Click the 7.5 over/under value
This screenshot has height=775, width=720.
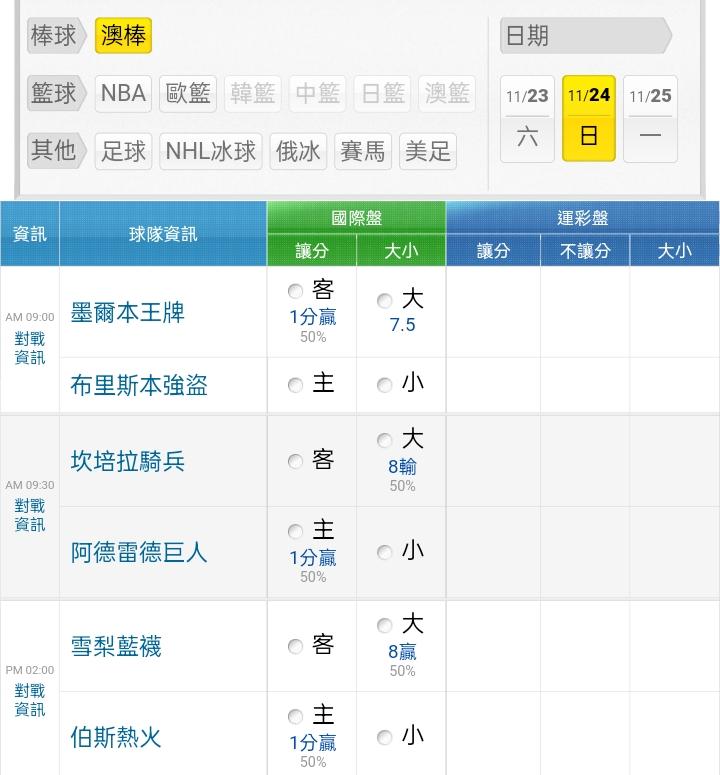402,325
